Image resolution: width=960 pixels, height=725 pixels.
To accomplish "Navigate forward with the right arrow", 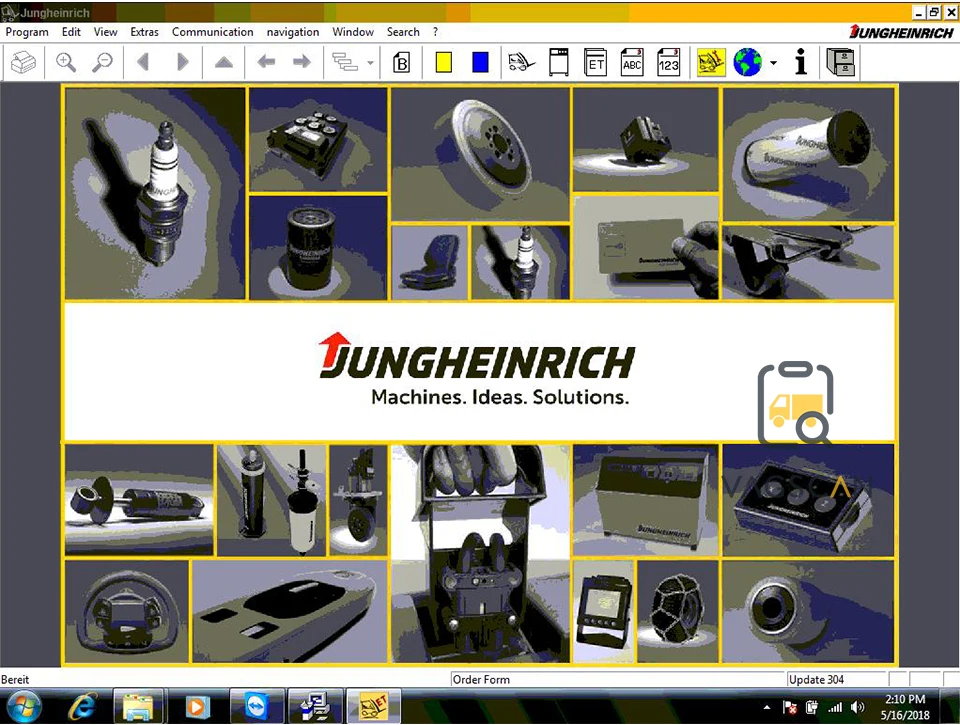I will point(302,61).
